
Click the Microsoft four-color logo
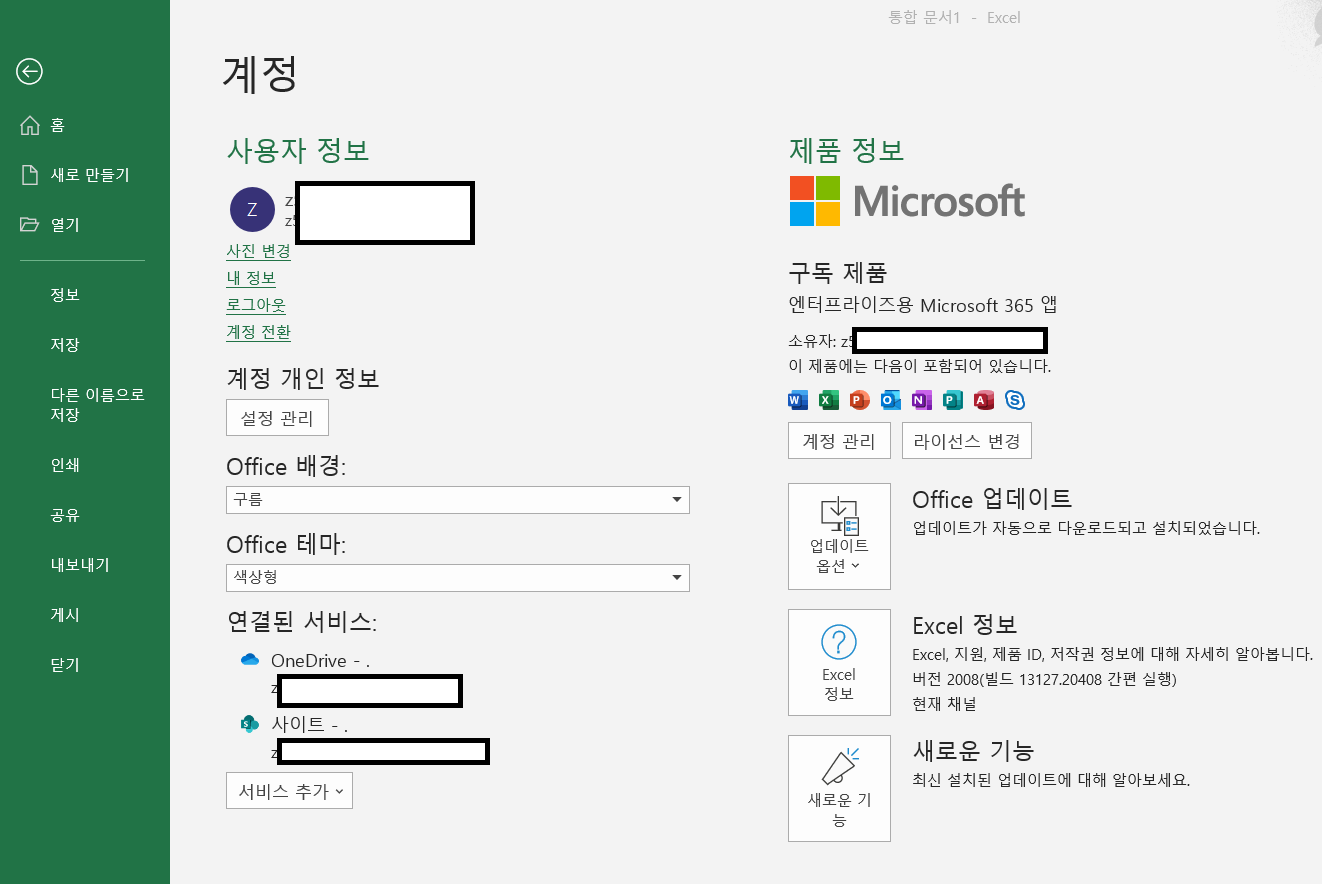click(815, 201)
